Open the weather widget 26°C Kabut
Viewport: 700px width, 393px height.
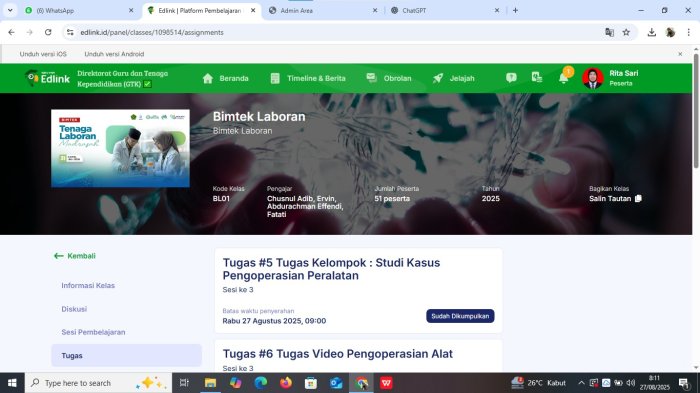click(538, 383)
